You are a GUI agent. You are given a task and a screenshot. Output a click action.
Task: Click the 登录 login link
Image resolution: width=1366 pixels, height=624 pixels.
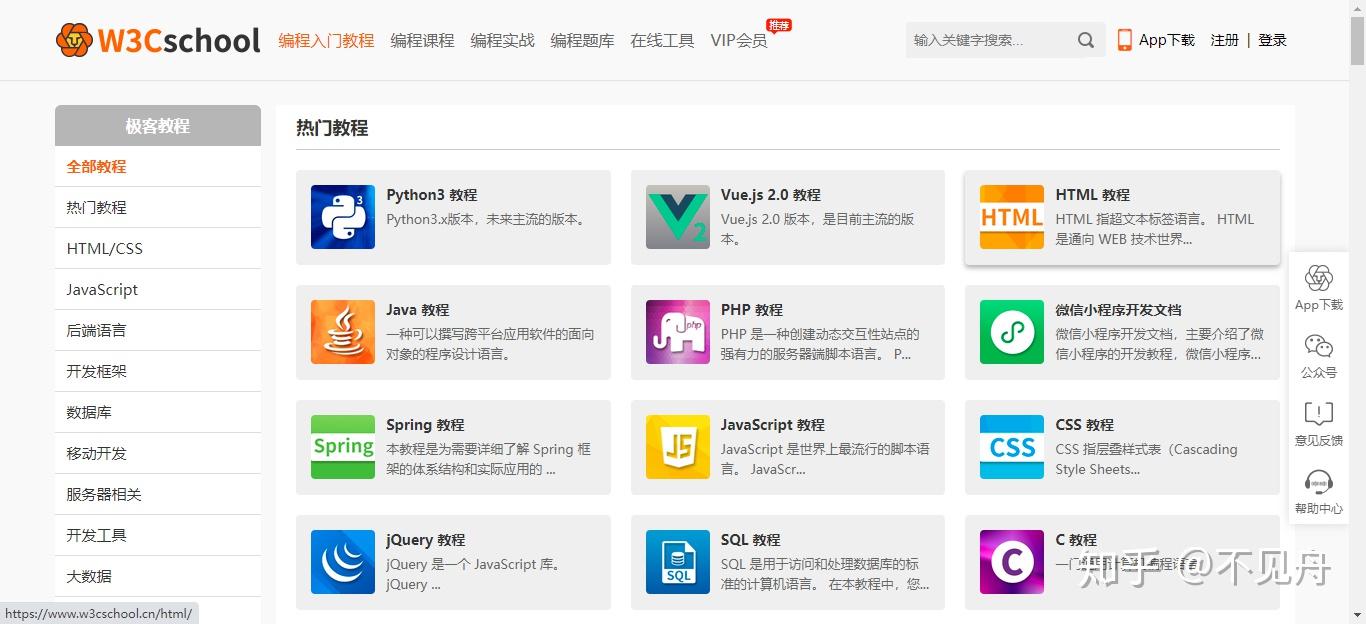[1272, 40]
